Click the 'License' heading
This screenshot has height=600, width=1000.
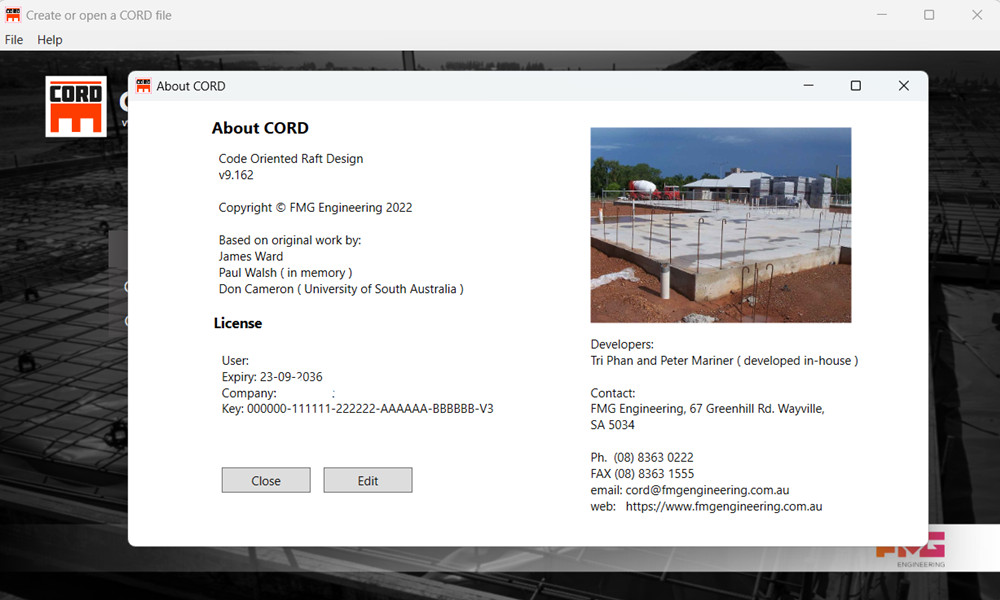[238, 323]
